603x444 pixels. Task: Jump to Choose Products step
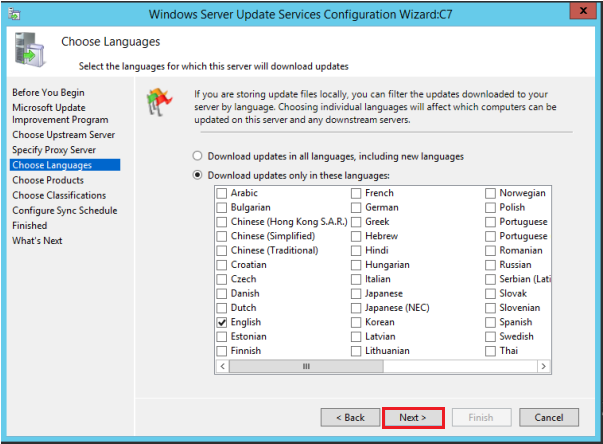coord(48,180)
